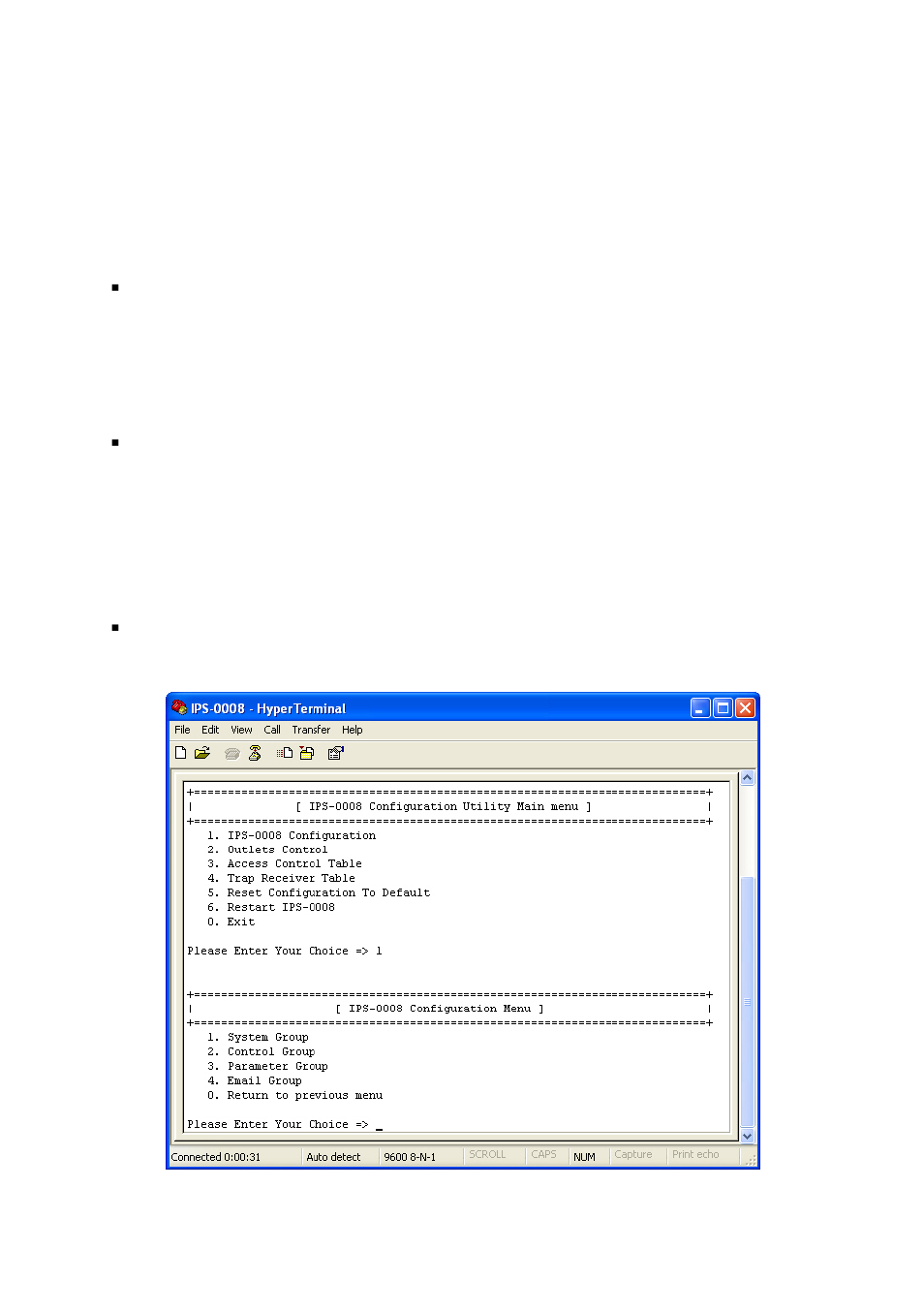Minimize the HyperTerminal window
Viewport: 924px width, 1313px height.
(700, 708)
